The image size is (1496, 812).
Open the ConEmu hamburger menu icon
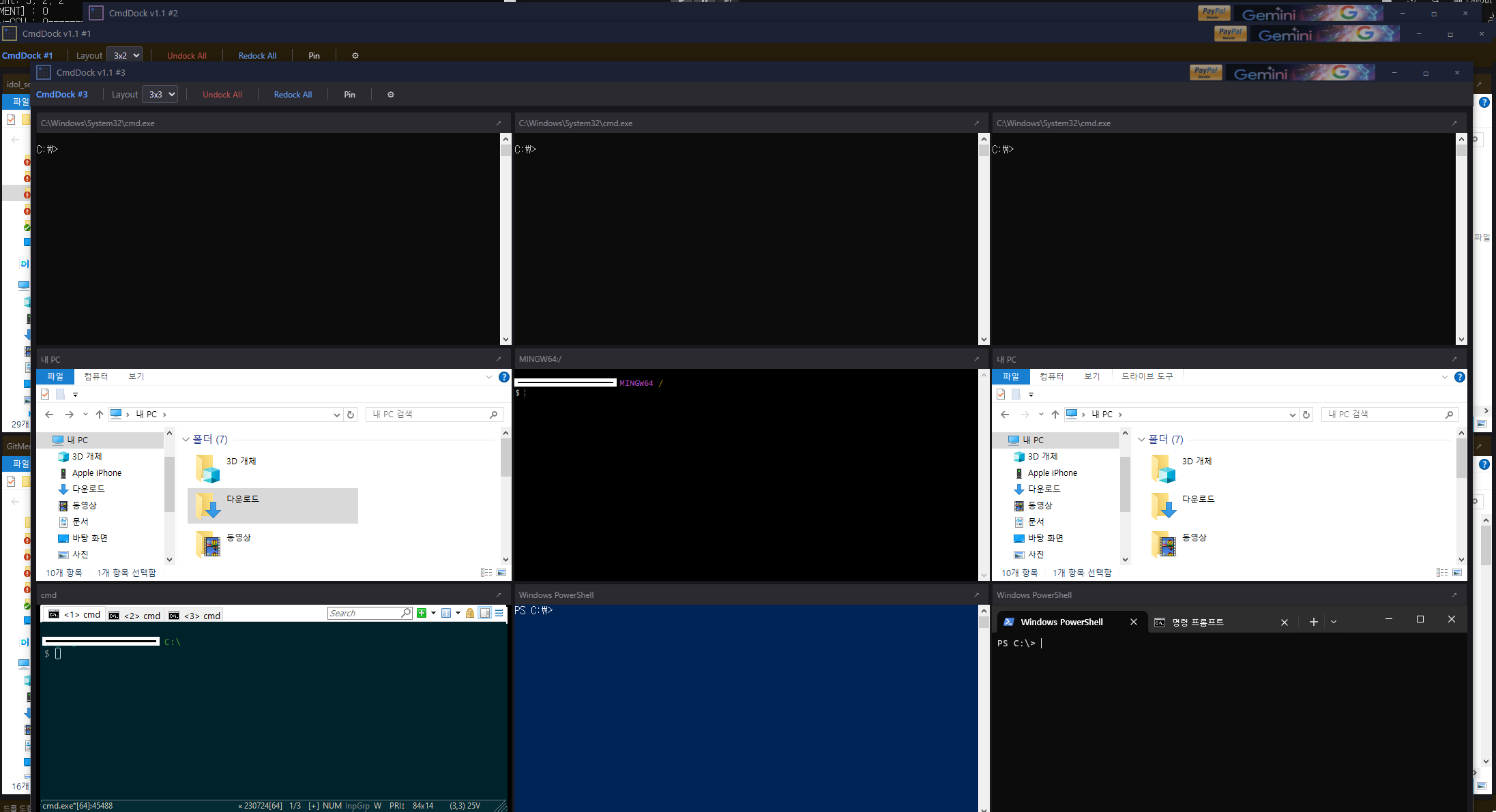499,613
